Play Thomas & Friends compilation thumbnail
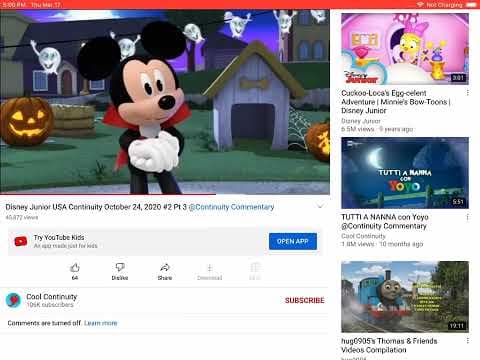480x360 pixels. 405,297
